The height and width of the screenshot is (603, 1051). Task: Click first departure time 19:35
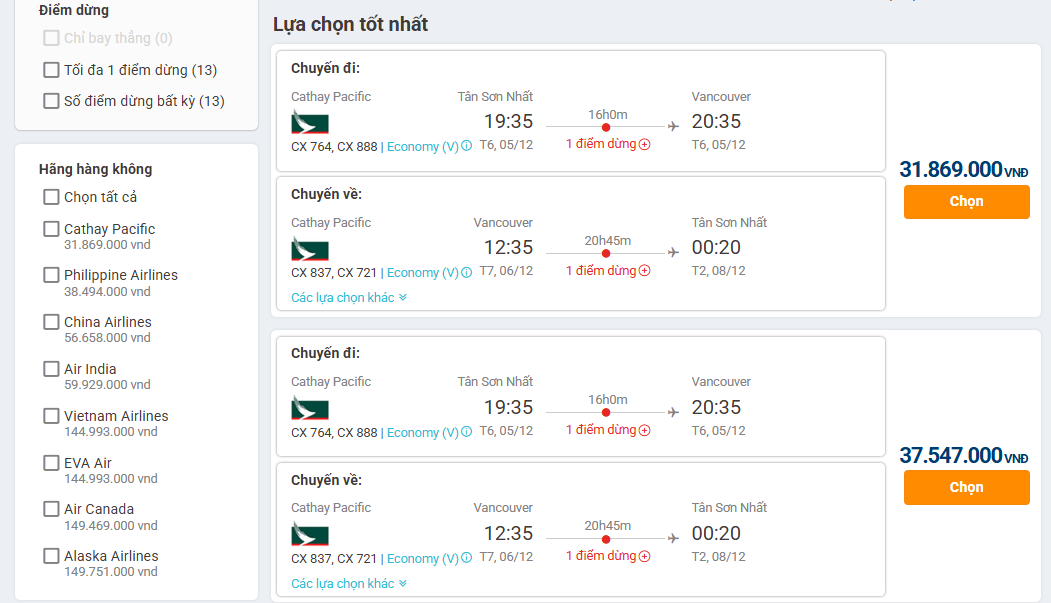click(x=508, y=122)
